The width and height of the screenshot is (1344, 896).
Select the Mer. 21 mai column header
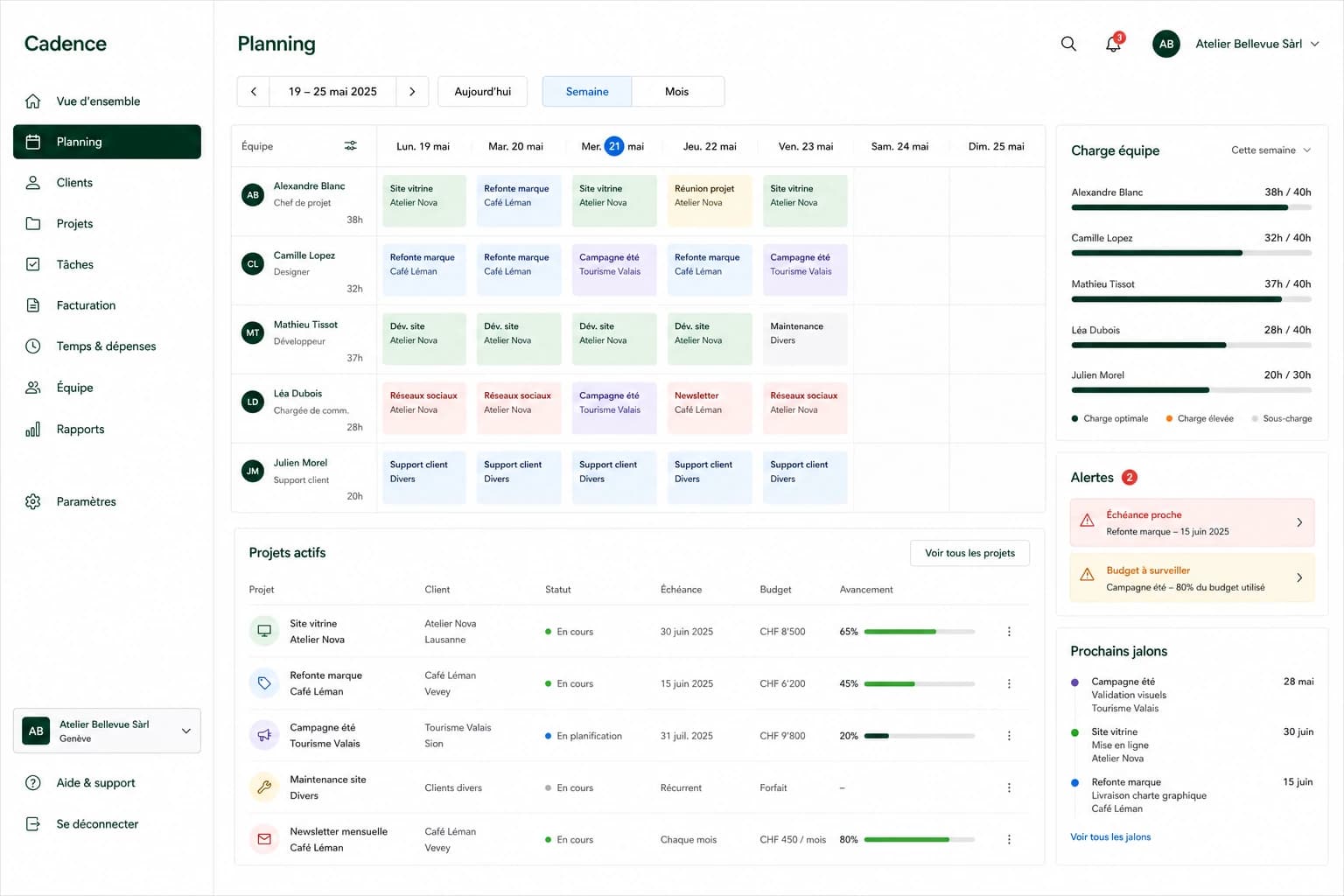[612, 146]
